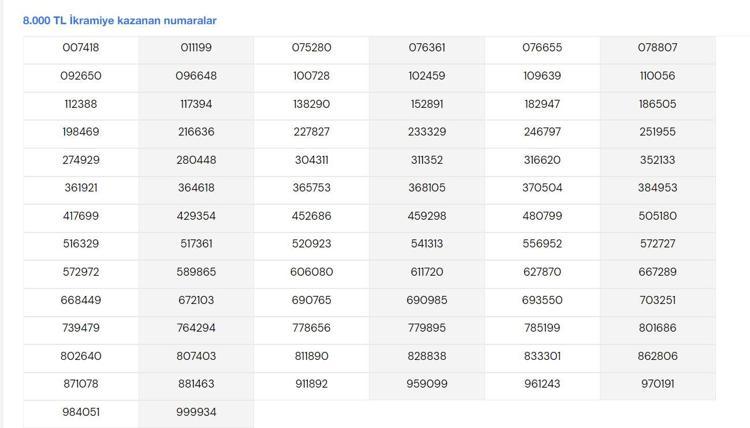Click the 8.000 TL İkramiye kazanan numaralar heading
The width and height of the screenshot is (750, 428).
[x=120, y=21]
